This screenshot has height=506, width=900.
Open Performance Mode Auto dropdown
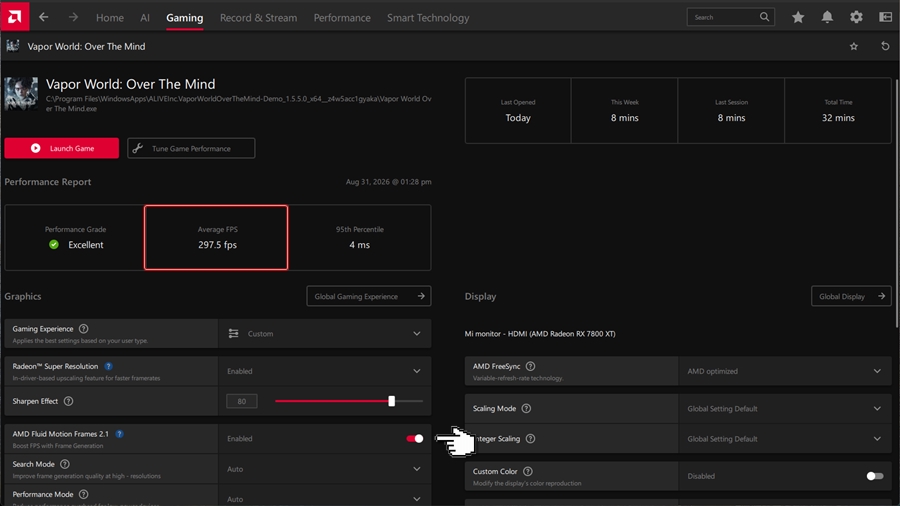click(325, 497)
